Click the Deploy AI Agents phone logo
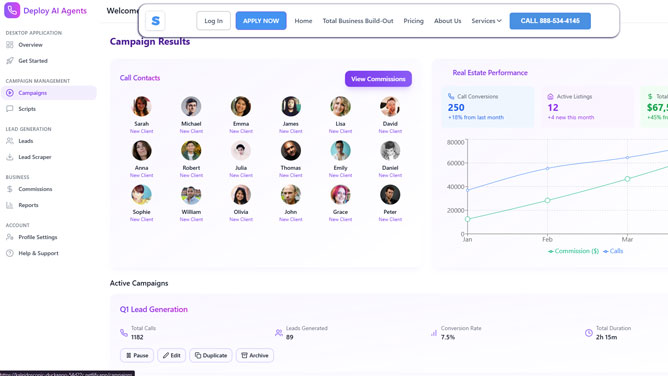 point(12,10)
